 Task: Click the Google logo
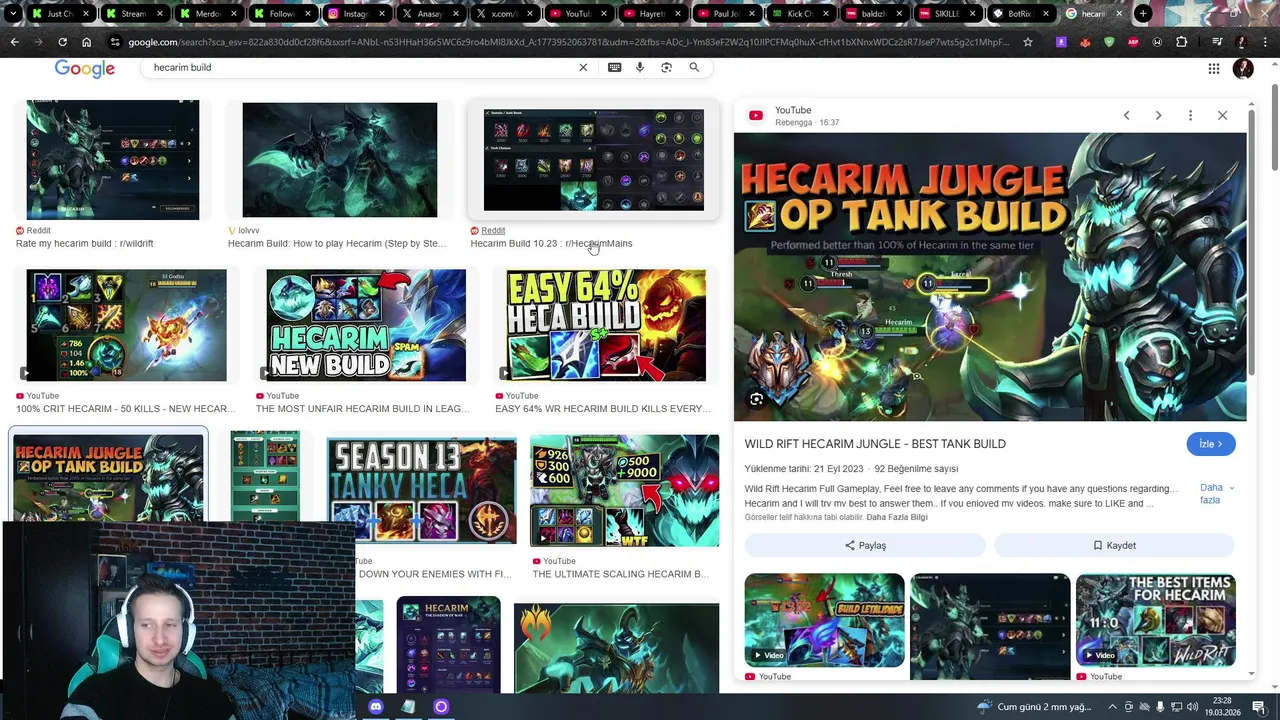click(x=85, y=68)
